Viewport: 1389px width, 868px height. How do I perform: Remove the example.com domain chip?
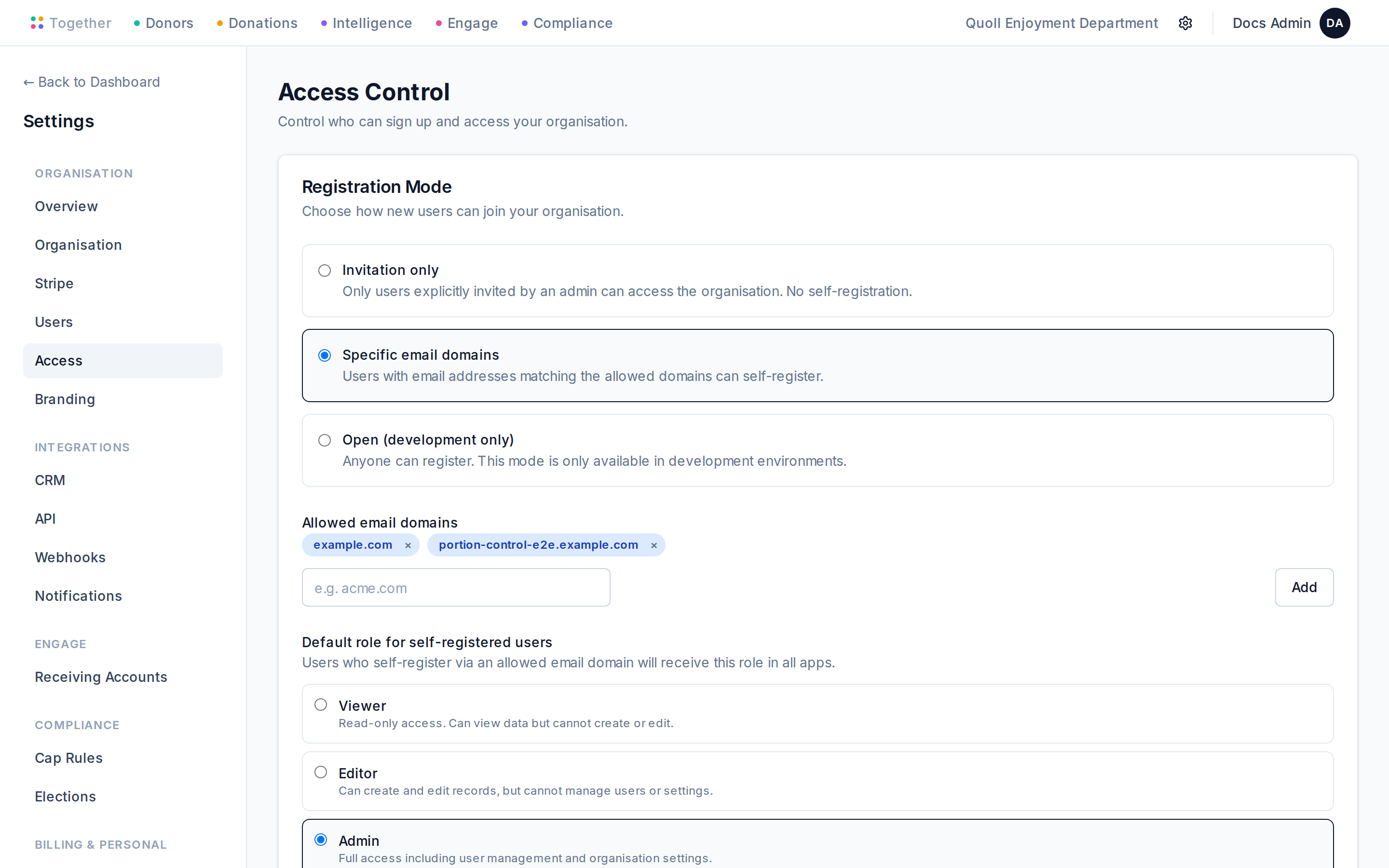(408, 545)
